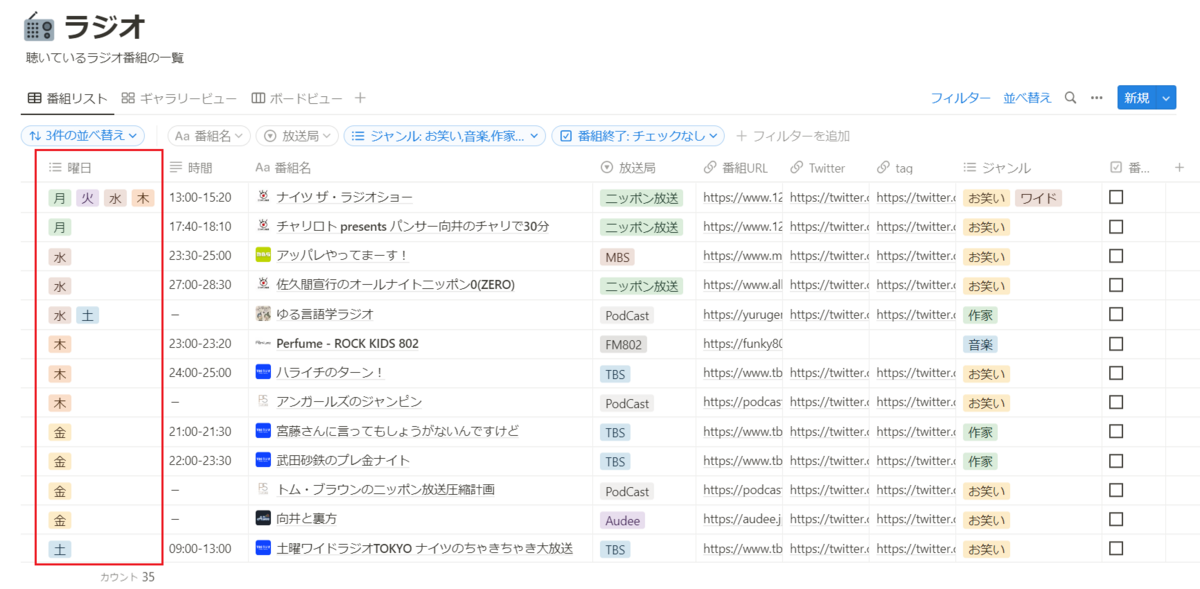Open the https://audee.j link in 向井と裏方 row
Screen dimensions: 1200x589
pyautogui.click(x=740, y=519)
